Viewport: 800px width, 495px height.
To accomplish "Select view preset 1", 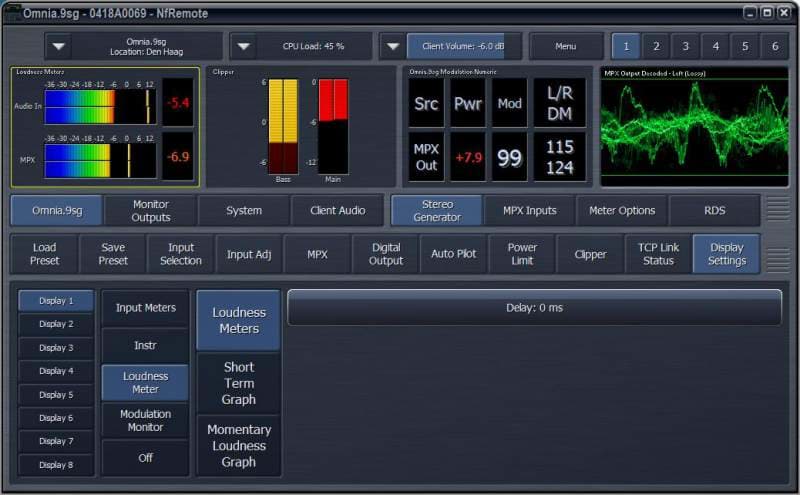I will [626, 46].
